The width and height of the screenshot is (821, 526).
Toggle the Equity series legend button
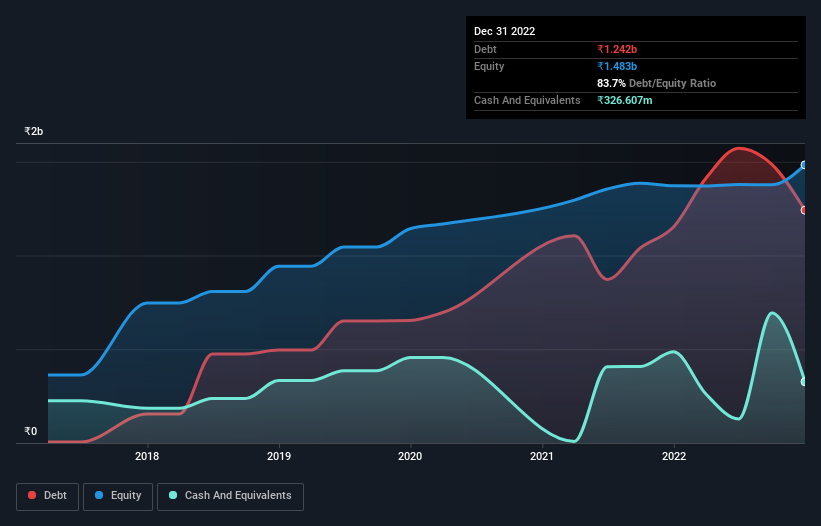tap(118, 496)
